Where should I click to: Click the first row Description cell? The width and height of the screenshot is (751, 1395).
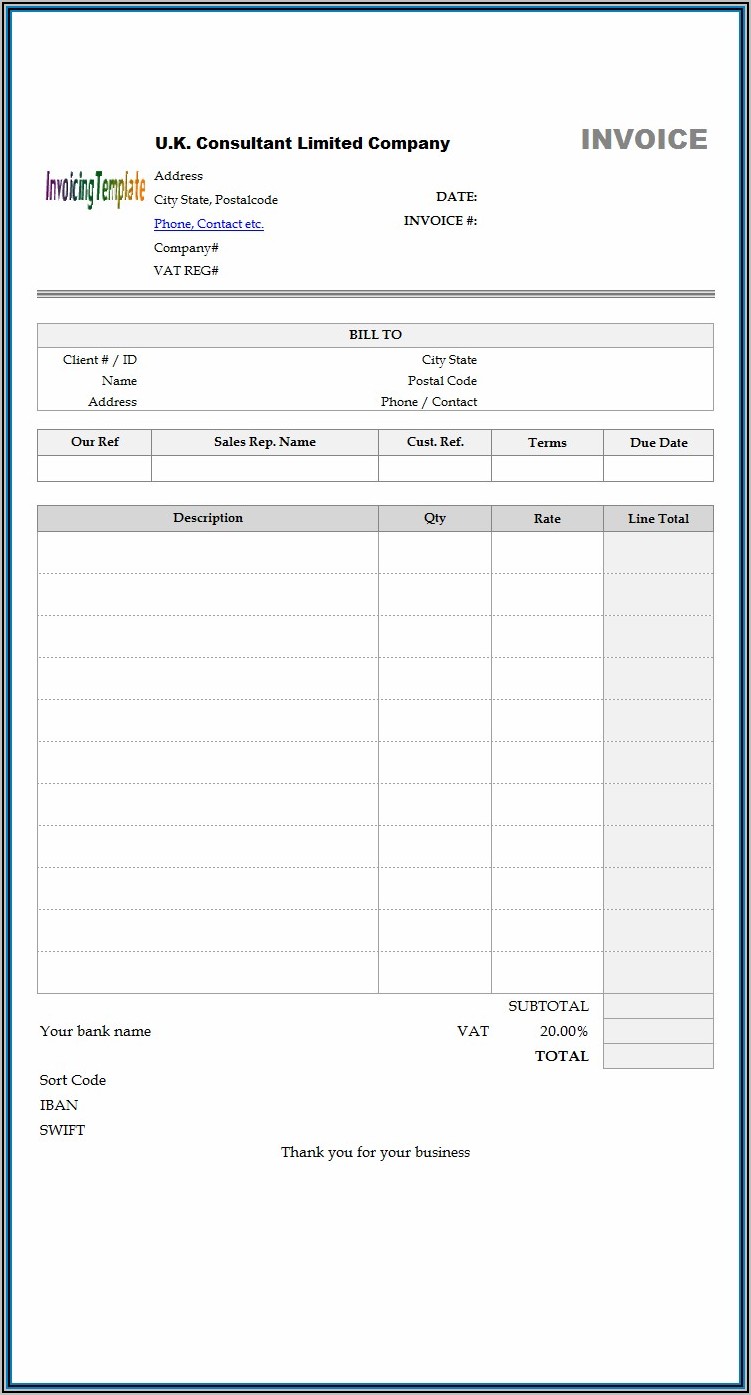[x=208, y=552]
